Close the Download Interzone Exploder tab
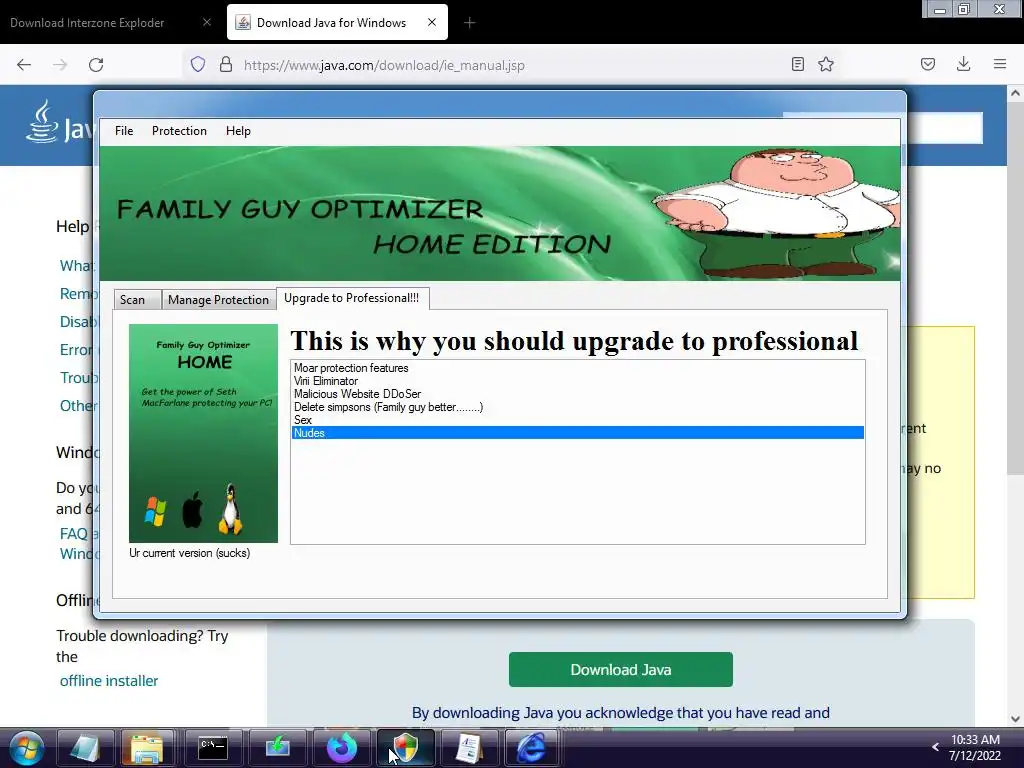This screenshot has width=1024, height=768. [x=207, y=22]
